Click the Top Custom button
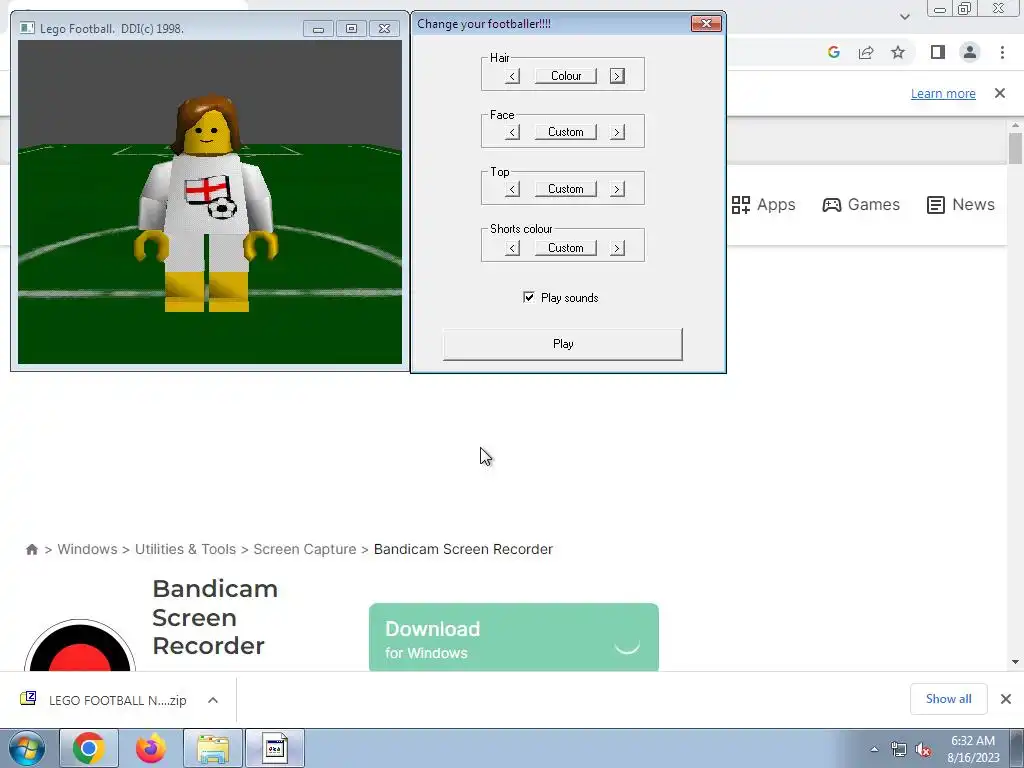This screenshot has width=1024, height=768. [x=566, y=189]
